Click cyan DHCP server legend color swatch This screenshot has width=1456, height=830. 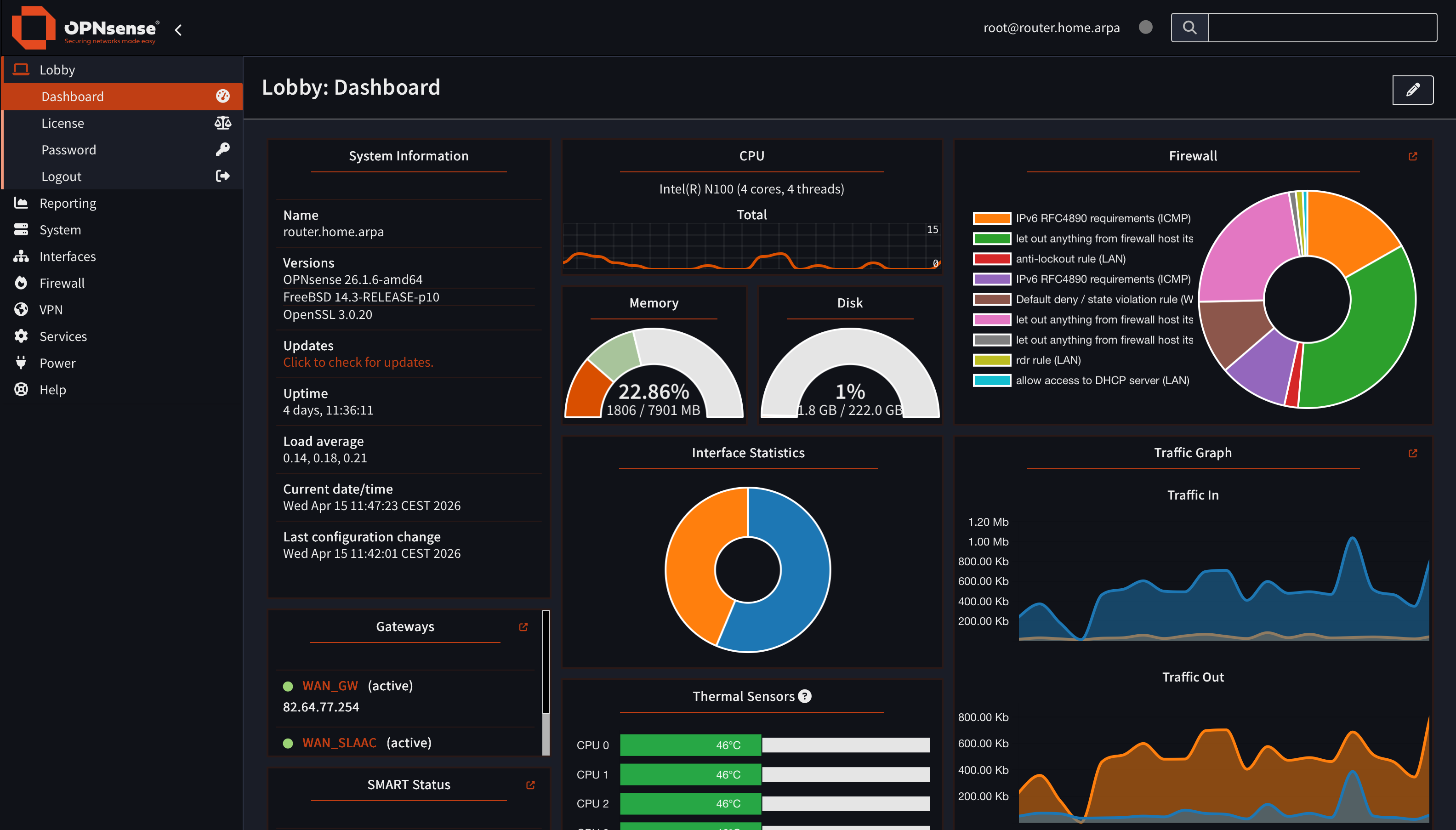(991, 381)
